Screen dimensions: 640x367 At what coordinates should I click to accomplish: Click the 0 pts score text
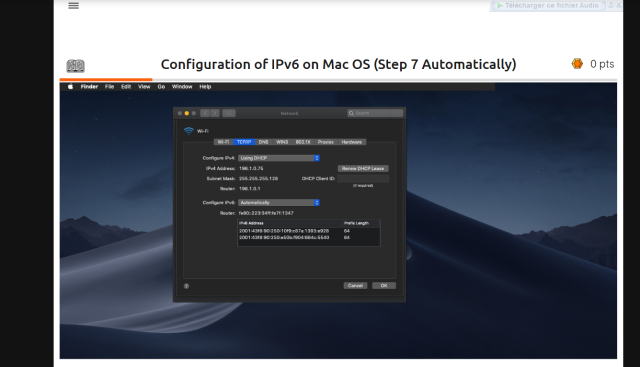[x=602, y=64]
